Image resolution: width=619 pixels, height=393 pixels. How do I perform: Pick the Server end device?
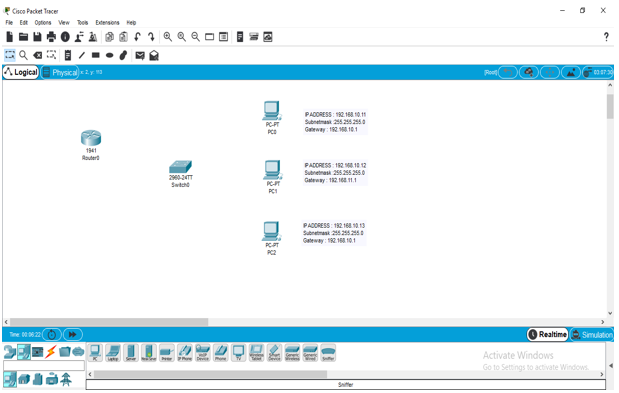131,352
